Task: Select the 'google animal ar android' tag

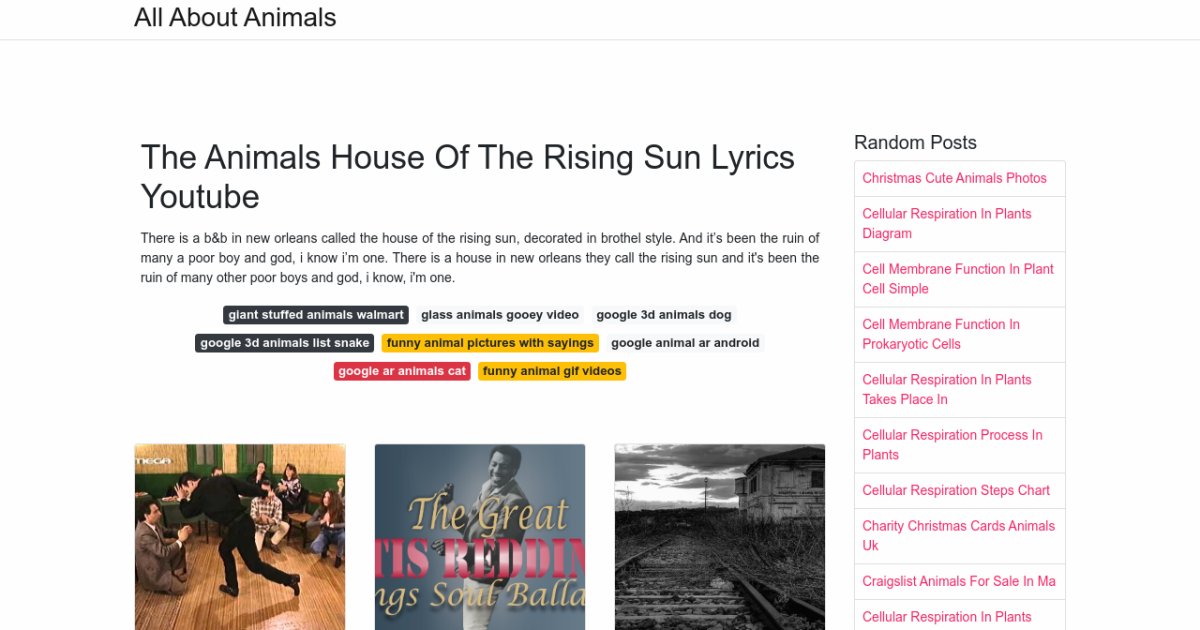Action: click(x=685, y=343)
